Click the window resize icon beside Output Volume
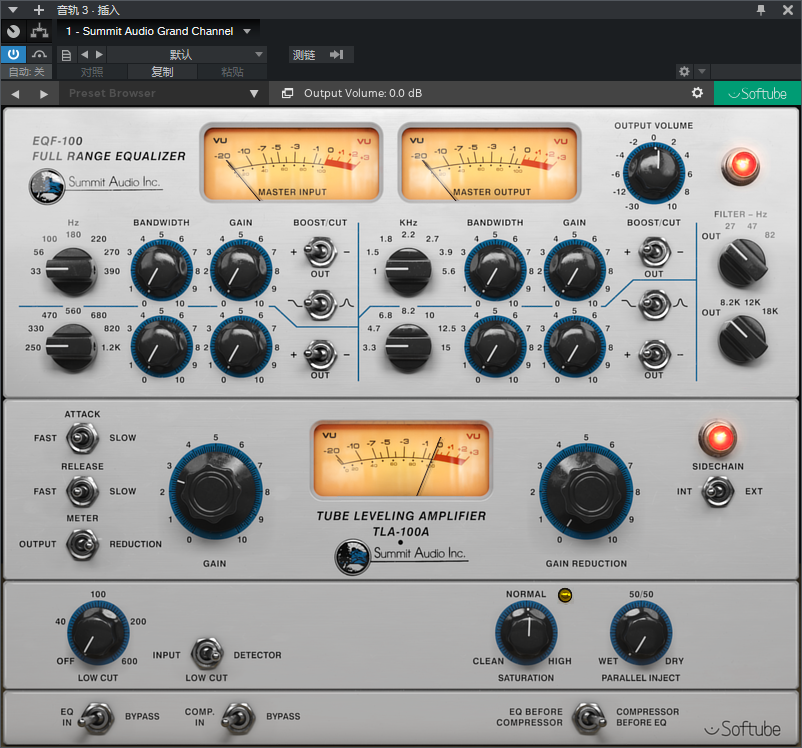The height and width of the screenshot is (748, 802). point(287,93)
